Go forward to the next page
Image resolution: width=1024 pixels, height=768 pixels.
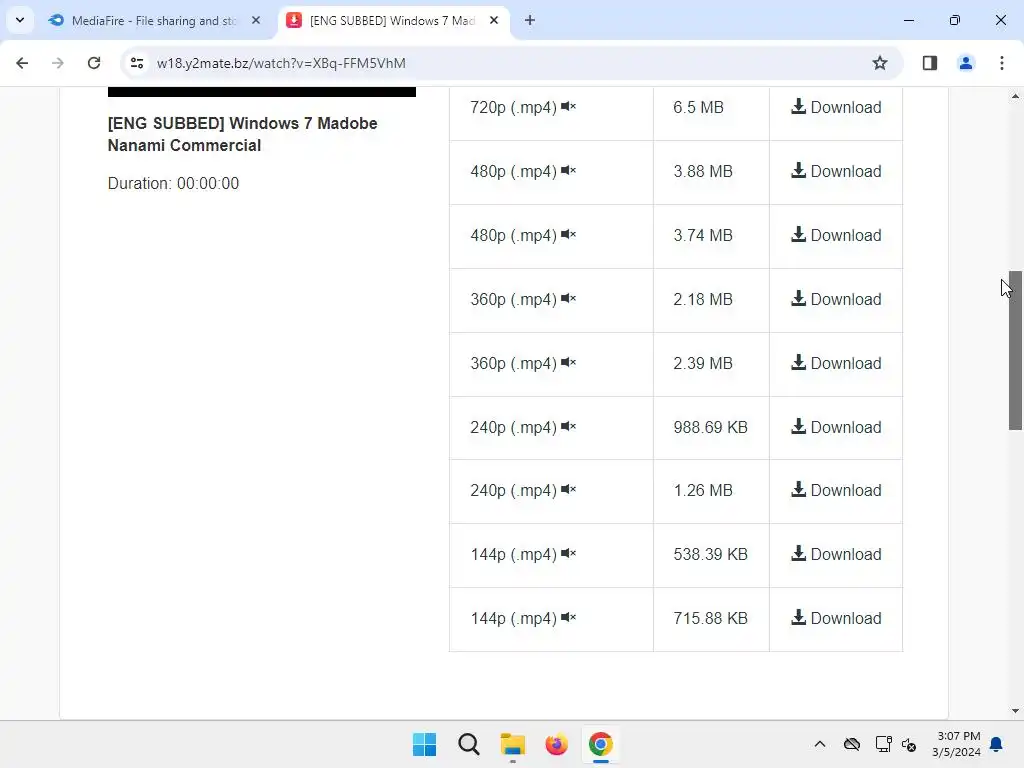(58, 63)
